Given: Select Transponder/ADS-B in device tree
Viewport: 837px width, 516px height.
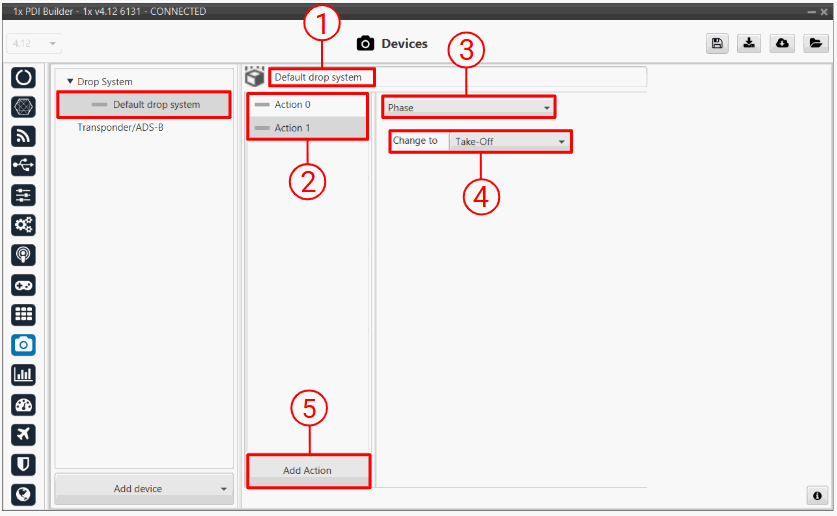Looking at the screenshot, I should point(120,128).
